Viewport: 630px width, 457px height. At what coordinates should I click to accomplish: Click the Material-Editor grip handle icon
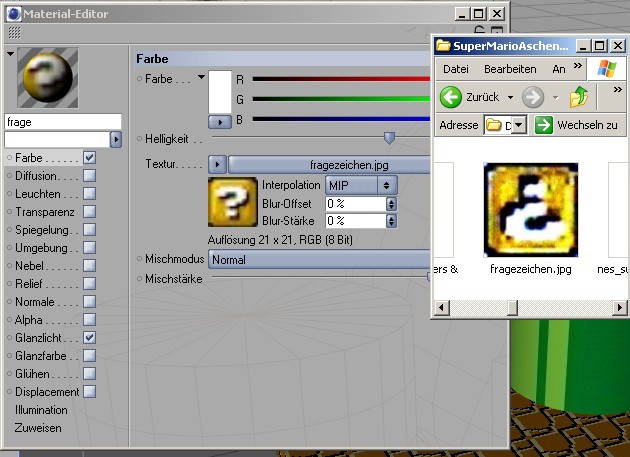tap(14, 32)
